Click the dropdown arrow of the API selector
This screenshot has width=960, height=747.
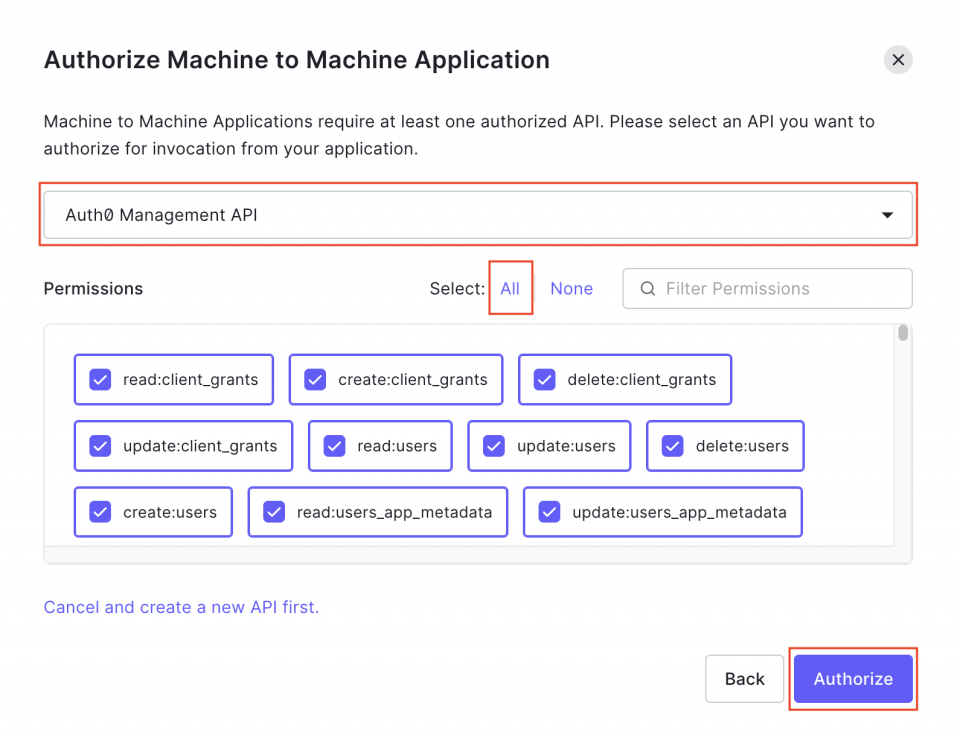tap(887, 215)
